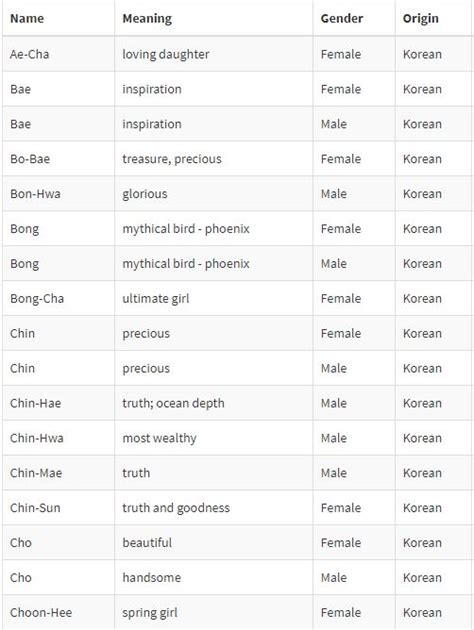Select the Bong-Cha name entry
The image size is (474, 630).
coord(37,299)
